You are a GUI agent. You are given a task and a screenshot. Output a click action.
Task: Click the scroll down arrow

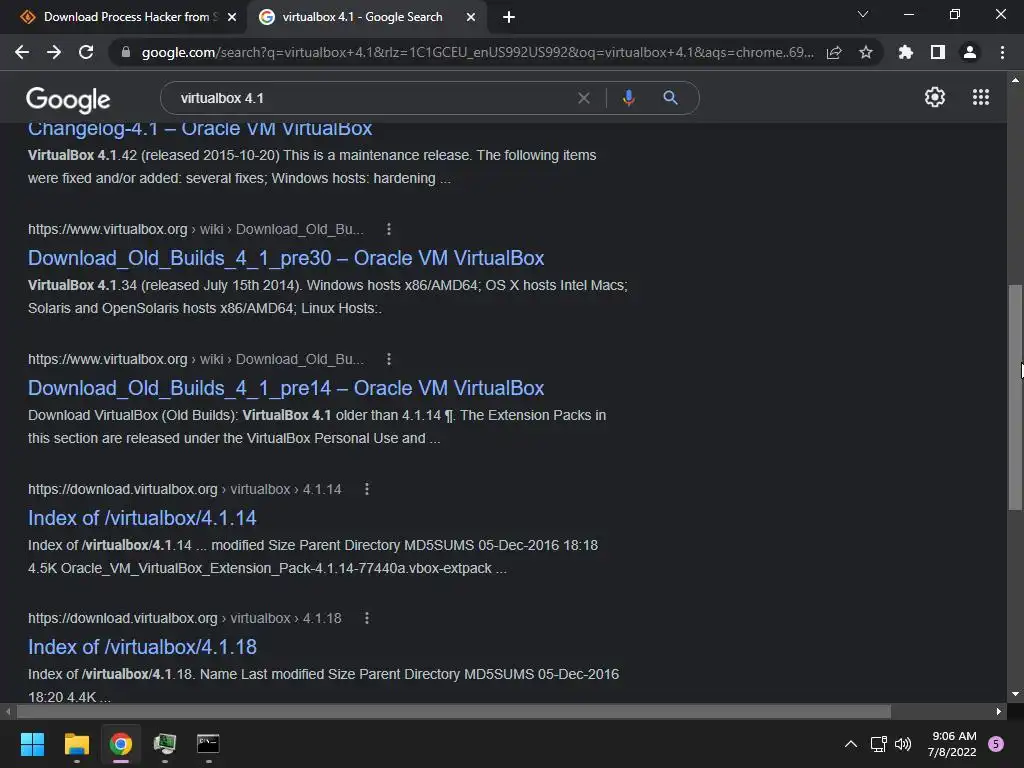click(x=1015, y=694)
